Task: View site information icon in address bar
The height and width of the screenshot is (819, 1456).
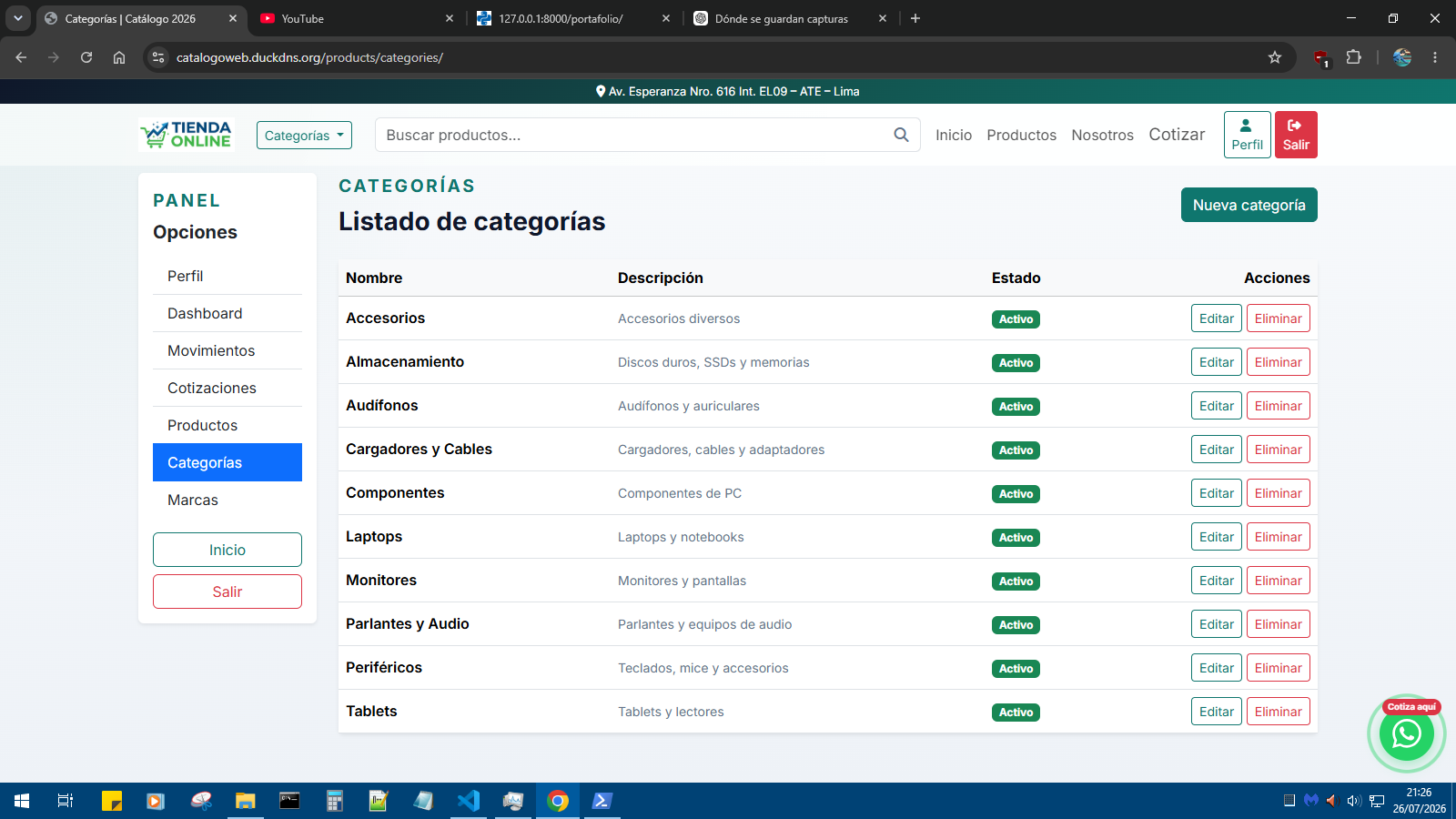Action: [x=158, y=57]
